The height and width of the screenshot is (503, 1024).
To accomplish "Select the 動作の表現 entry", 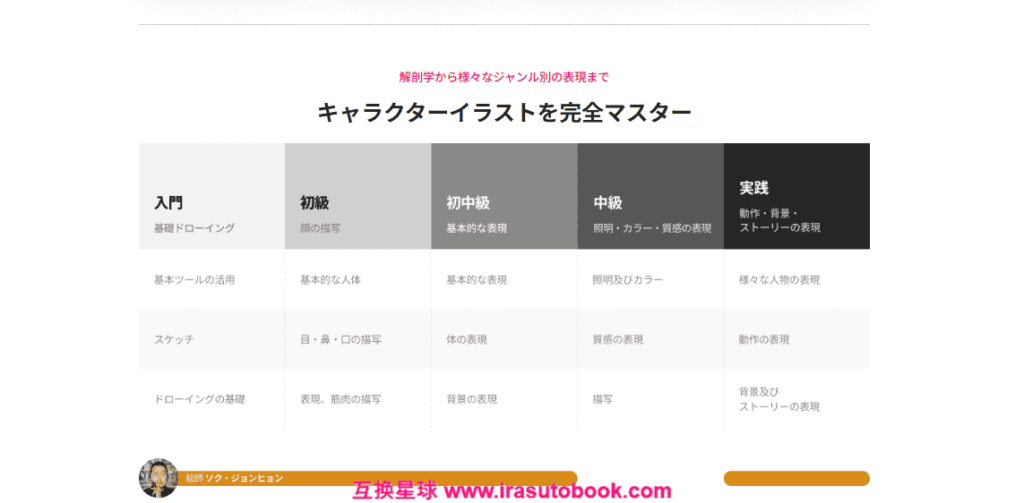I will [764, 339].
